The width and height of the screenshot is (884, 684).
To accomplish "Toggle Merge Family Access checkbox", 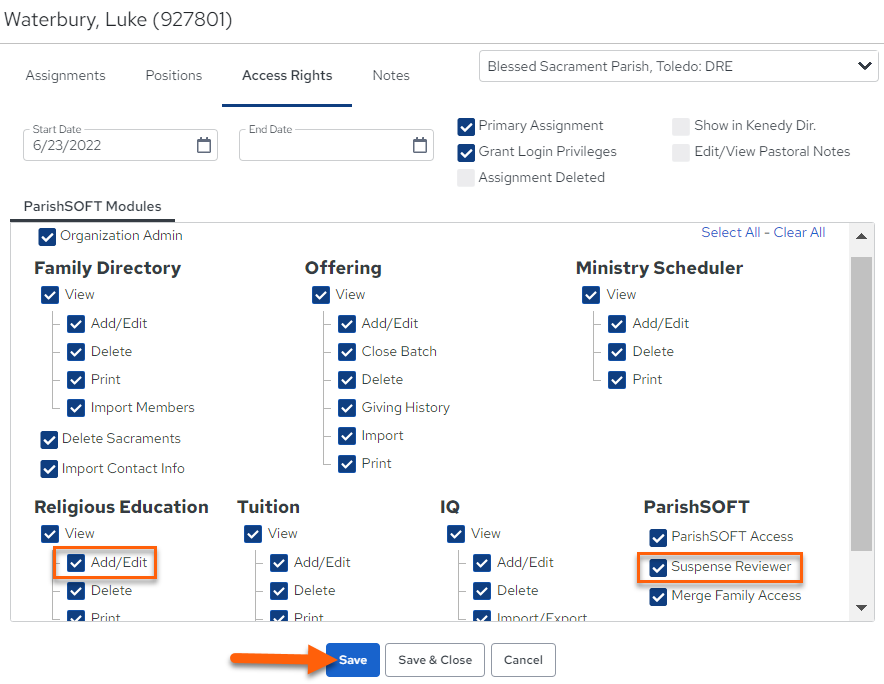I will click(658, 597).
